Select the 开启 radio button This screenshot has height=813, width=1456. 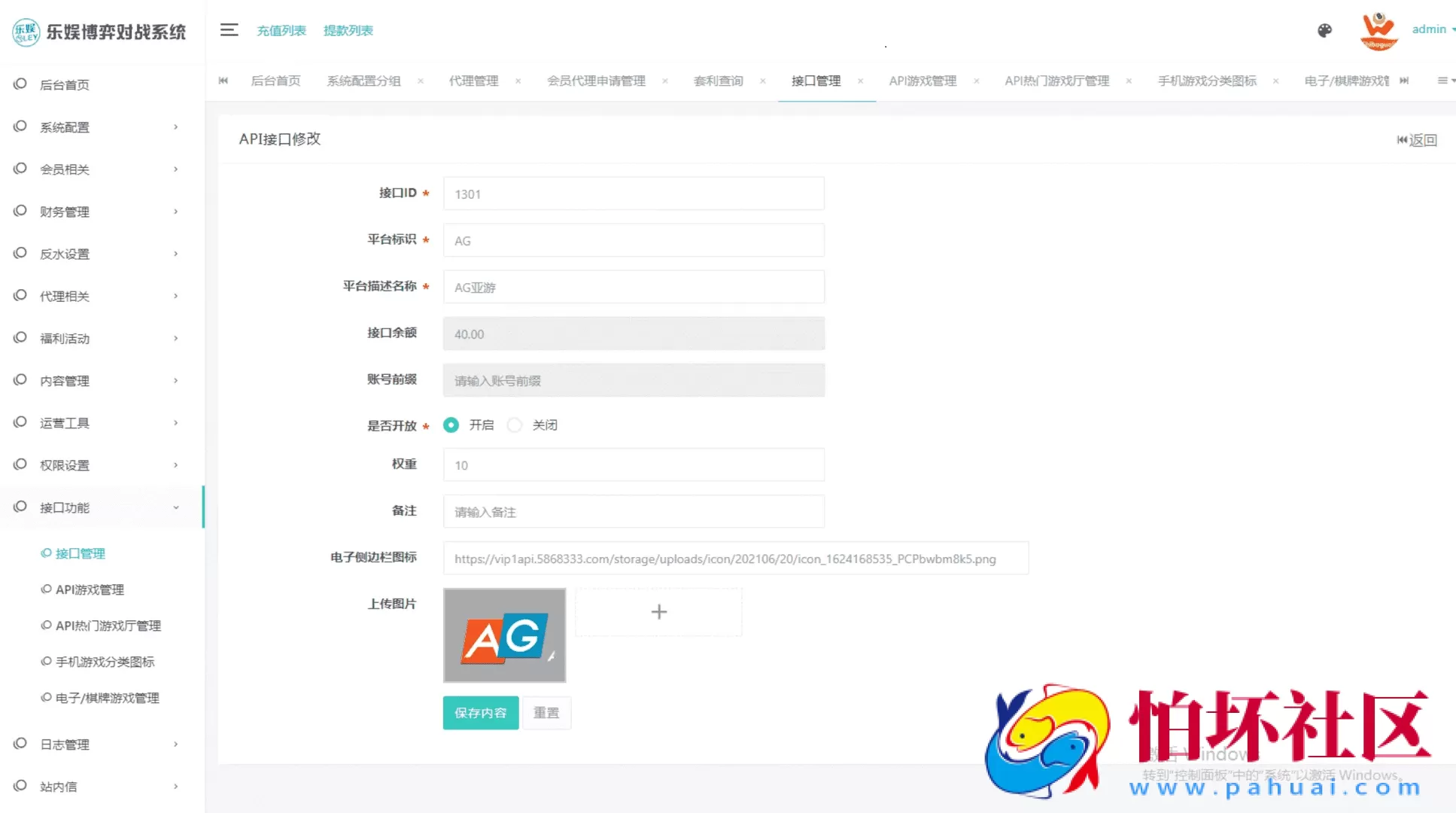451,425
